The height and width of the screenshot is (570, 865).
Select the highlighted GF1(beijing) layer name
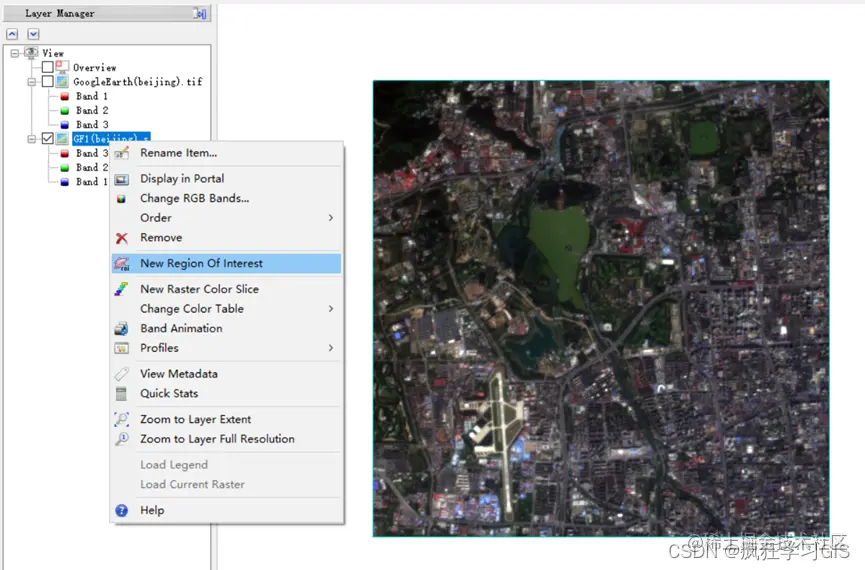click(111, 138)
